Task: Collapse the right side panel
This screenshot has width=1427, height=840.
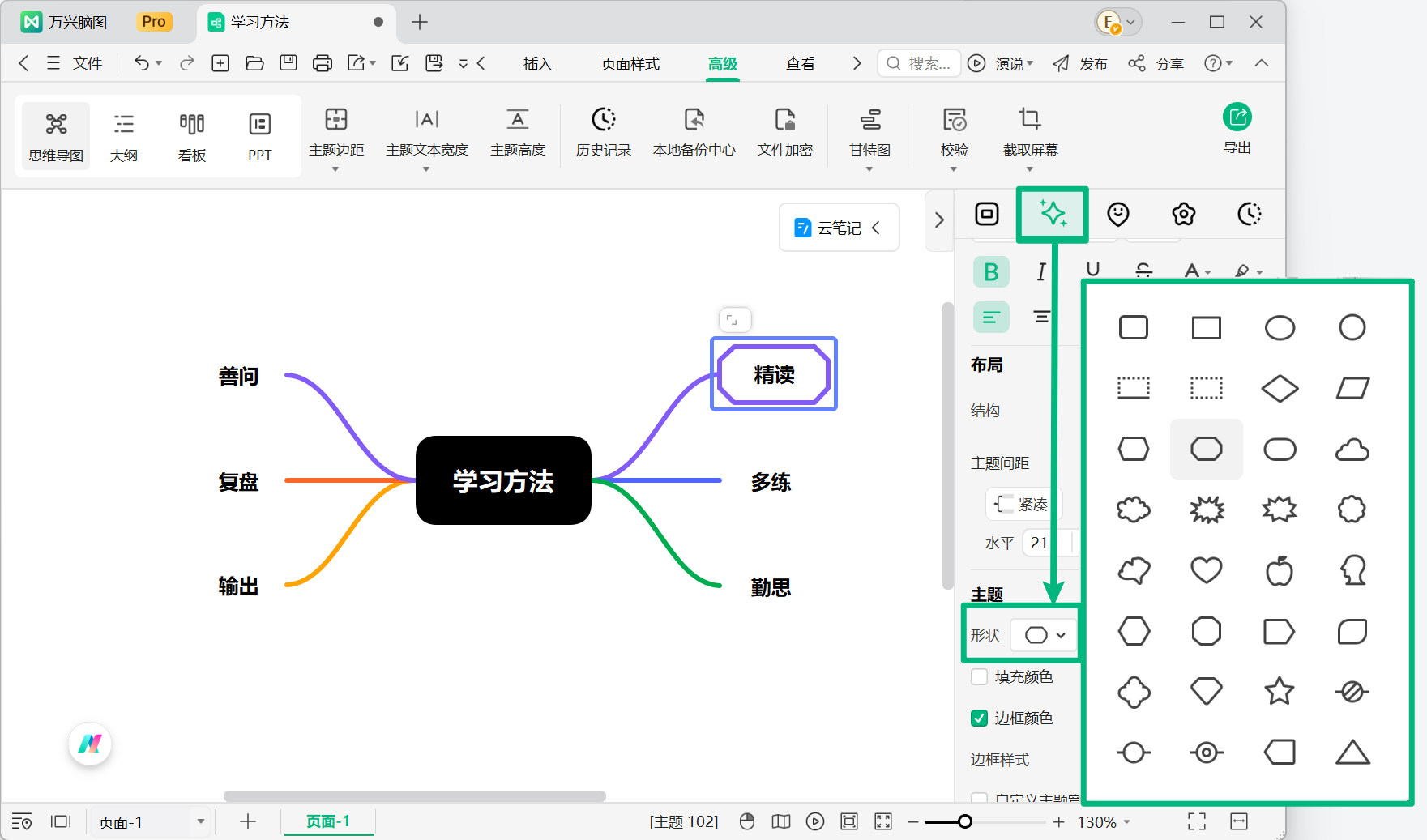Action: 939,220
